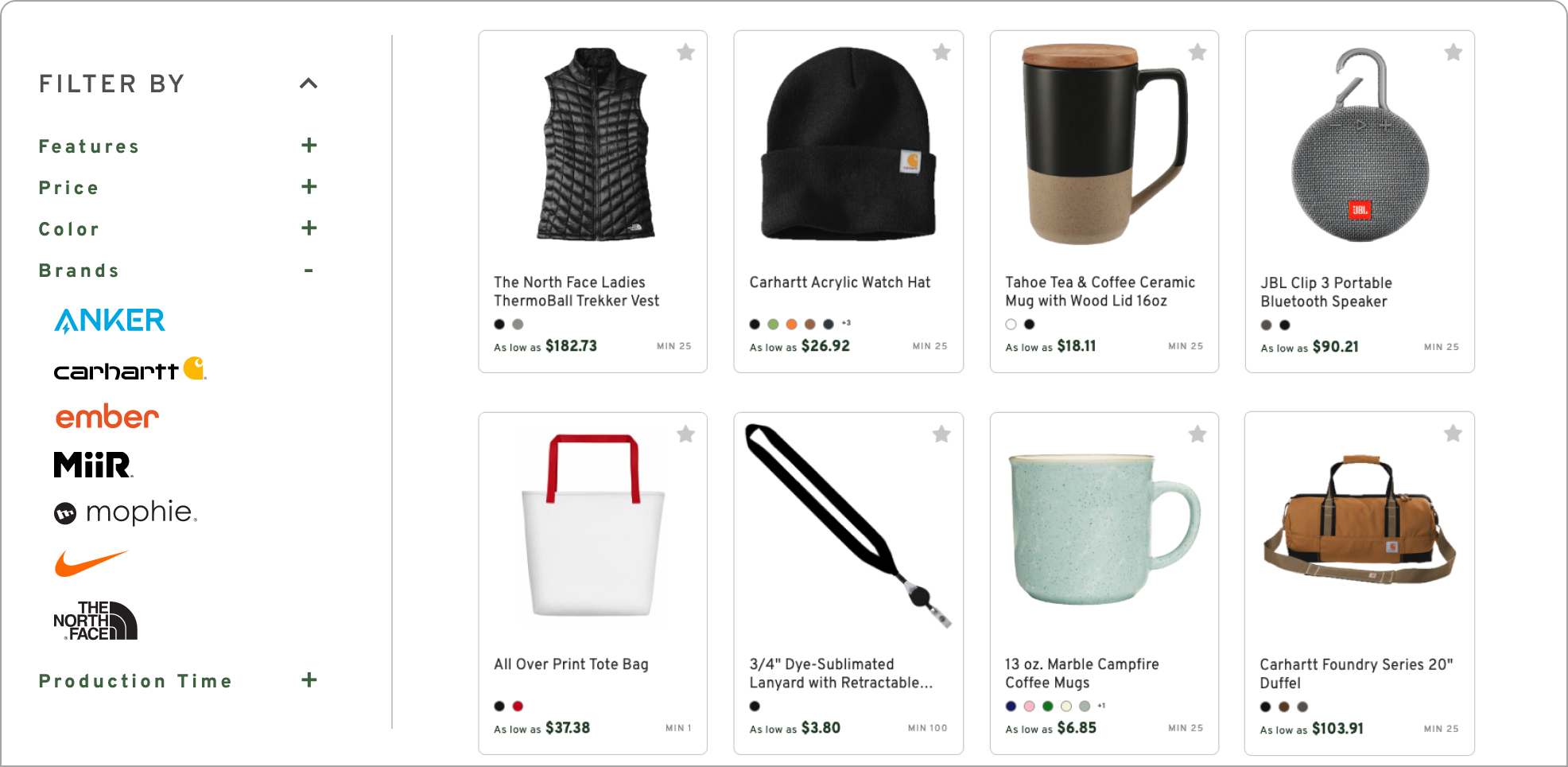Favorite the North Face ThermoBall Trekker Vest
This screenshot has height=767, width=1568.
(x=685, y=53)
